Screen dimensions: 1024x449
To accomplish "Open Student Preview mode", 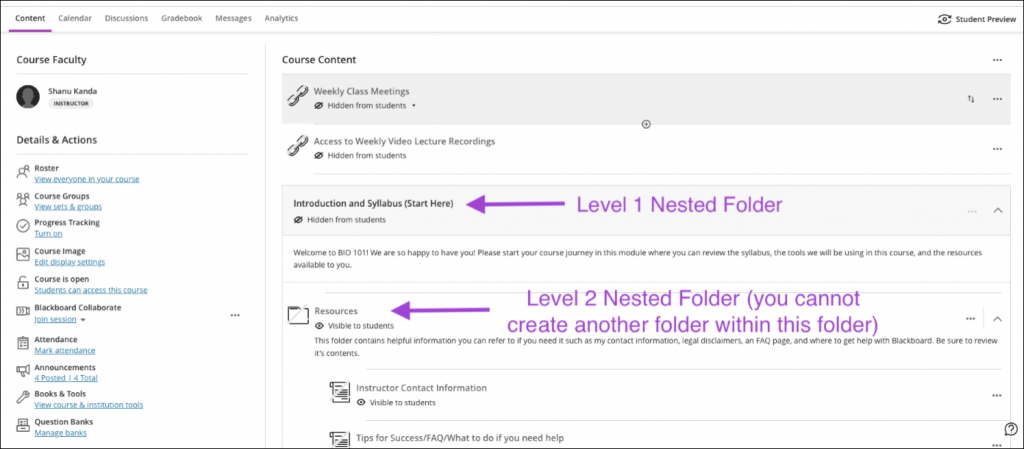I will [x=976, y=19].
